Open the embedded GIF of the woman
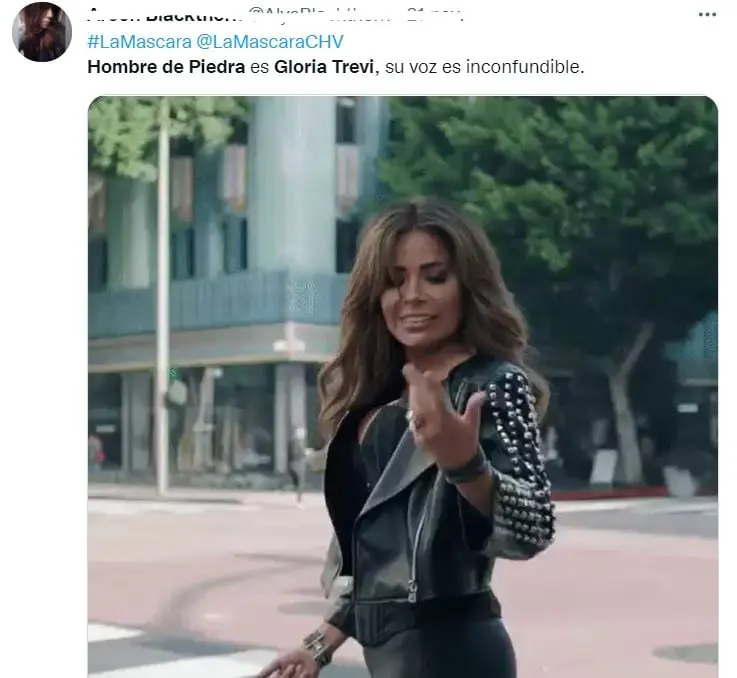This screenshot has width=737, height=678. [403, 386]
